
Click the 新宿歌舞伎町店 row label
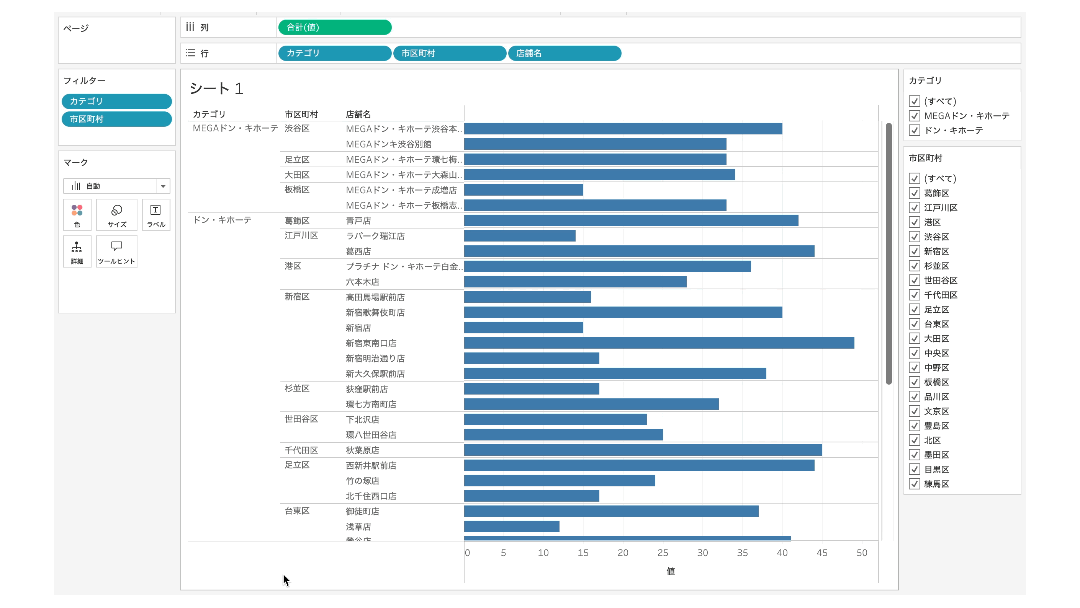coord(375,313)
